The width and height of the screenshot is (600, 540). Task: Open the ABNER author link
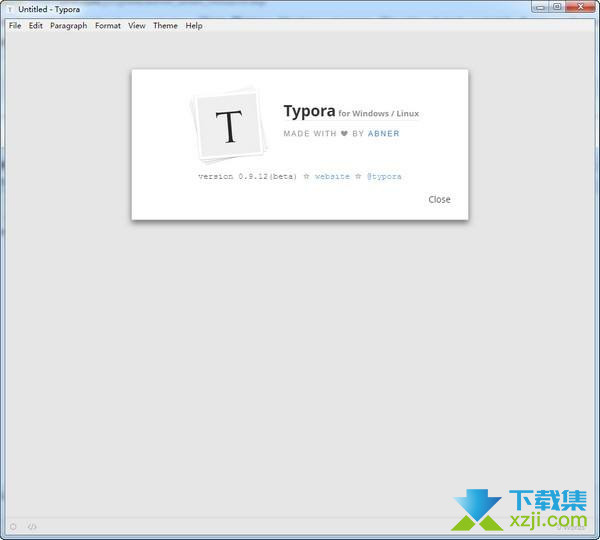coord(383,134)
